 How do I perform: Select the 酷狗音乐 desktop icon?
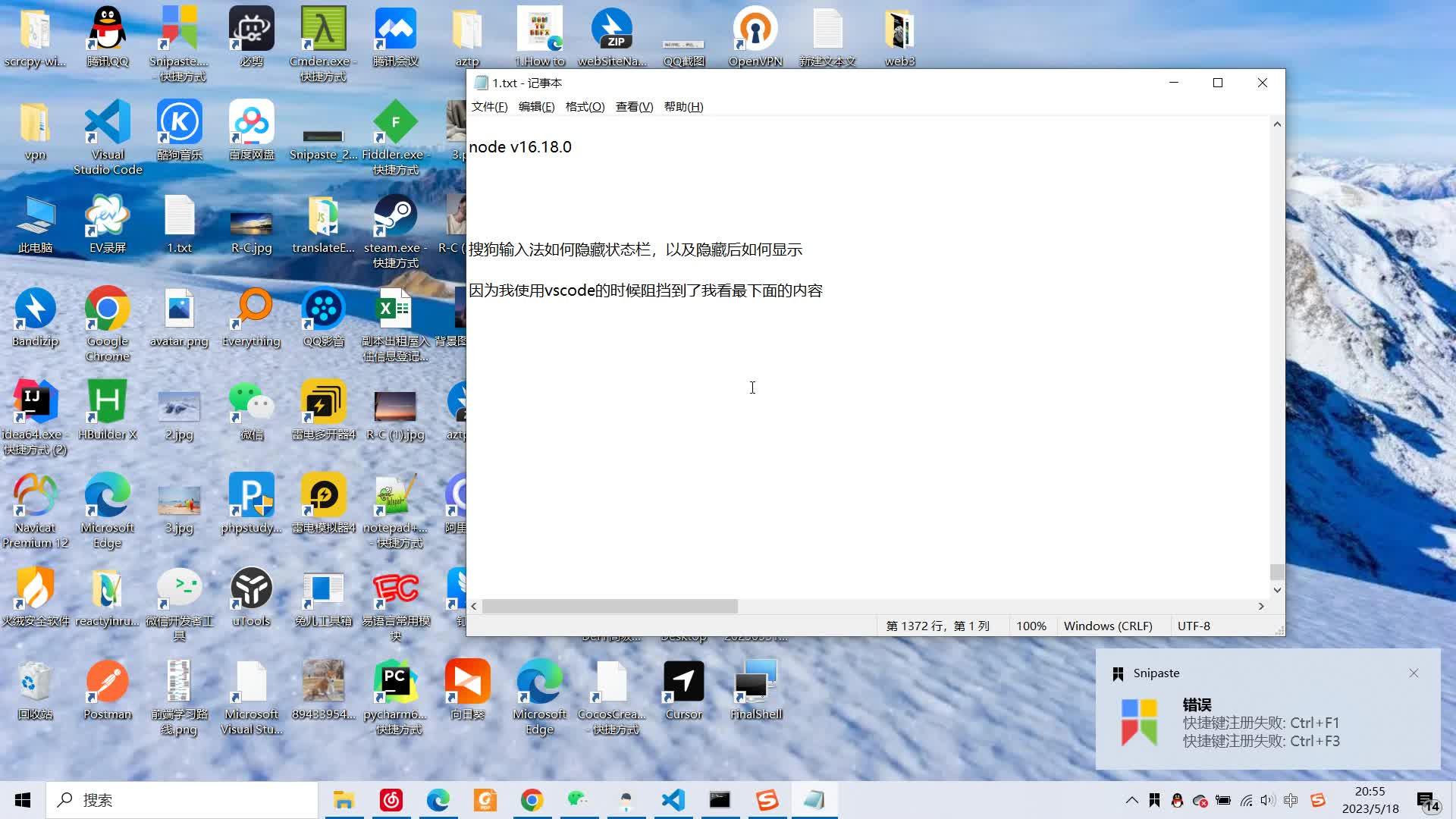pos(180,130)
